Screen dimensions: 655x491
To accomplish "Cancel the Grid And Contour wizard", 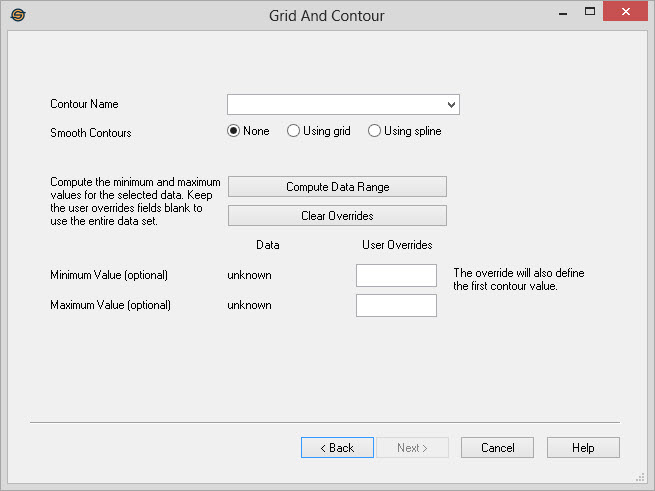I will (497, 448).
